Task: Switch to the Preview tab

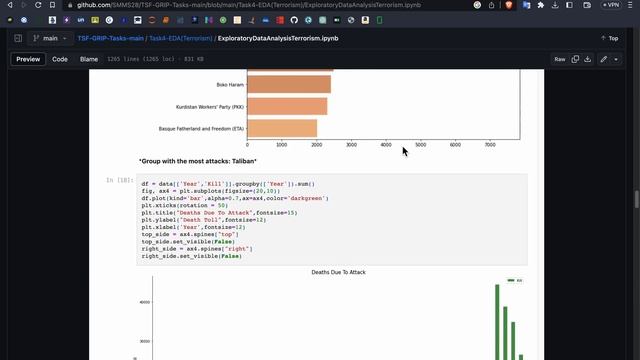Action: tap(28, 59)
